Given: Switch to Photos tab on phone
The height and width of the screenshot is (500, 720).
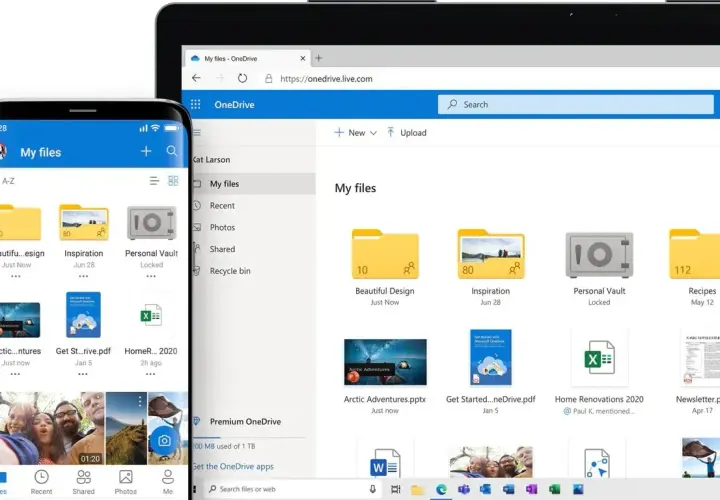Looking at the screenshot, I should pos(126,482).
